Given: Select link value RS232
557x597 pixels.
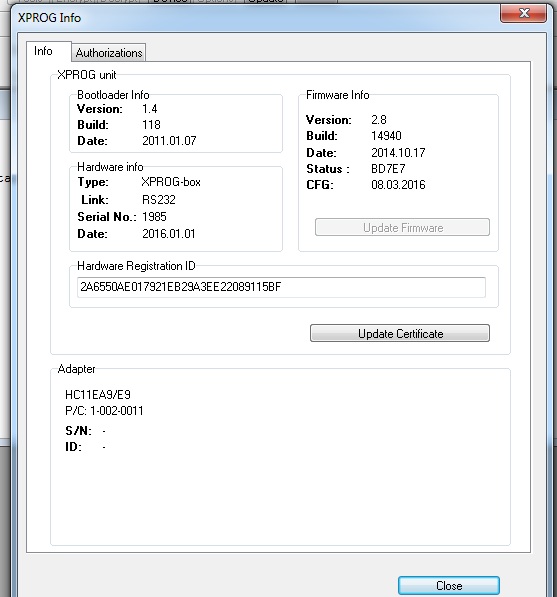Looking at the screenshot, I should pos(159,200).
